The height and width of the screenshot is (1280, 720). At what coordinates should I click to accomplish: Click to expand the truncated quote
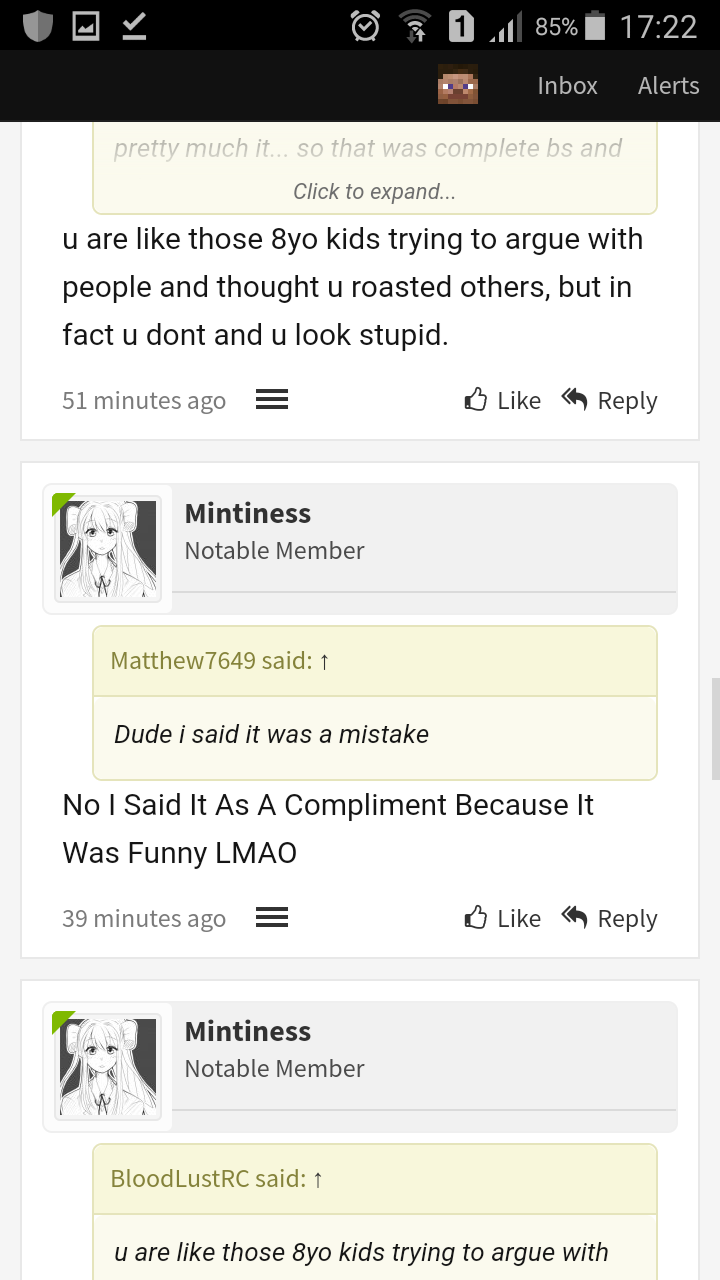374,191
